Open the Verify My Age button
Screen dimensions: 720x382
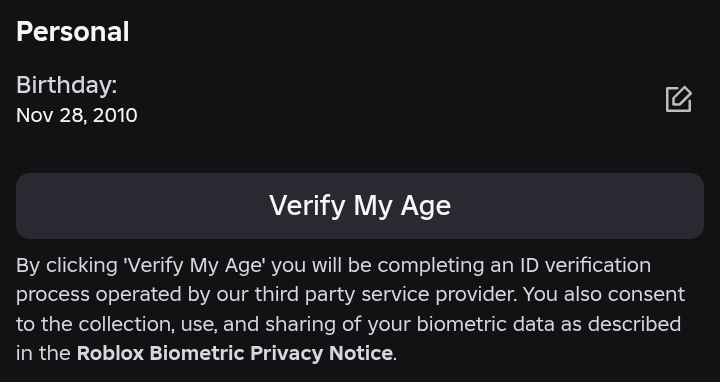[x=360, y=206]
